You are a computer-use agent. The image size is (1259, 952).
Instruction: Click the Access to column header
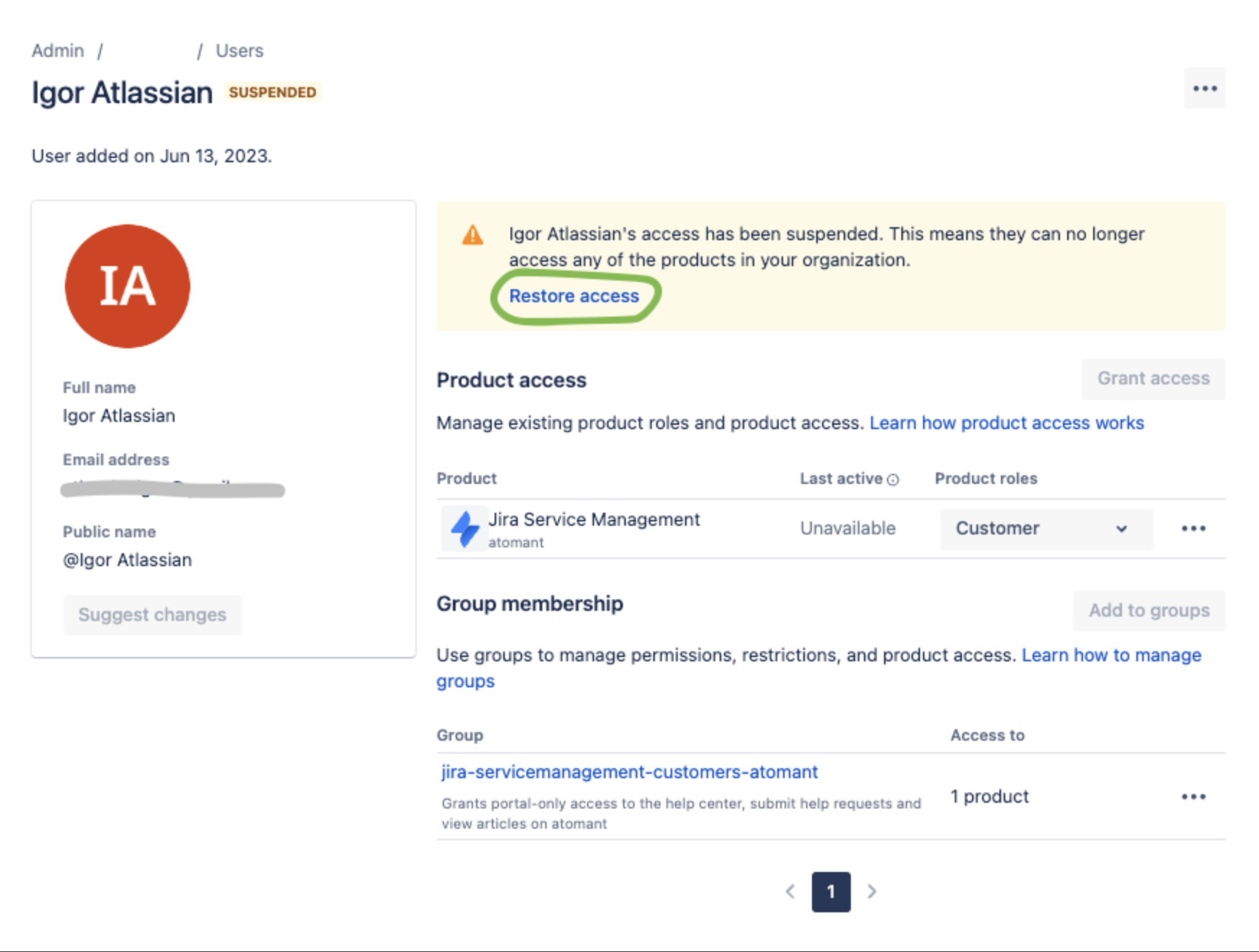coord(987,736)
